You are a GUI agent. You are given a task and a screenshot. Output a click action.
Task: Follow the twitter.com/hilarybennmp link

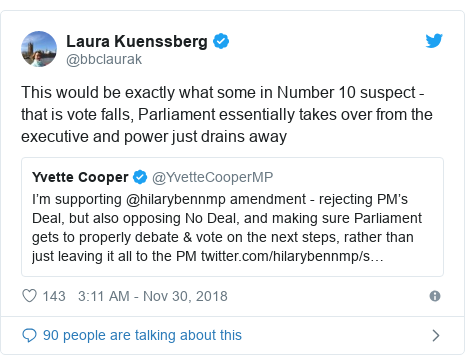(x=292, y=256)
